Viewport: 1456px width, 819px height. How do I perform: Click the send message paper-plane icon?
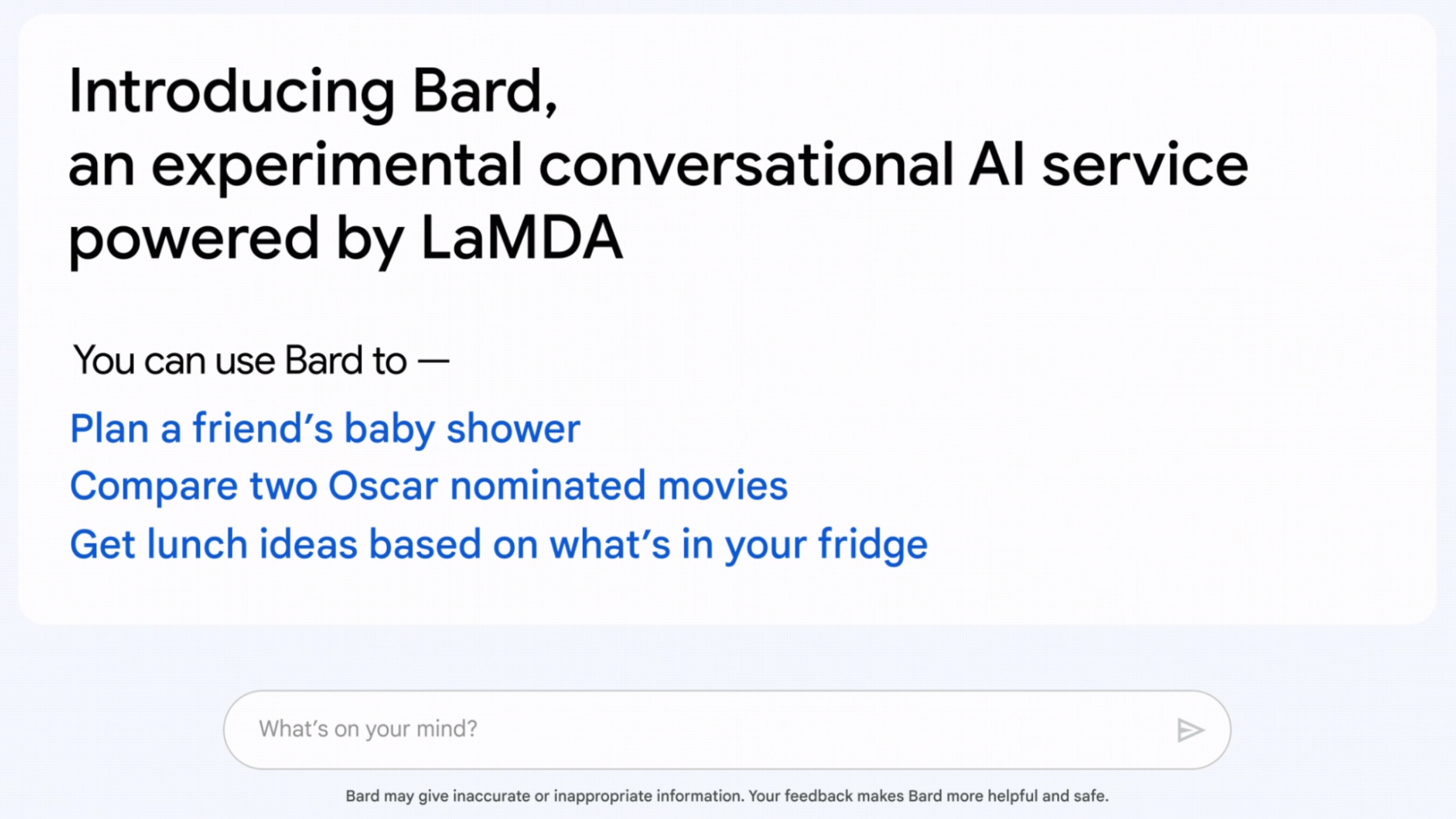click(1191, 729)
